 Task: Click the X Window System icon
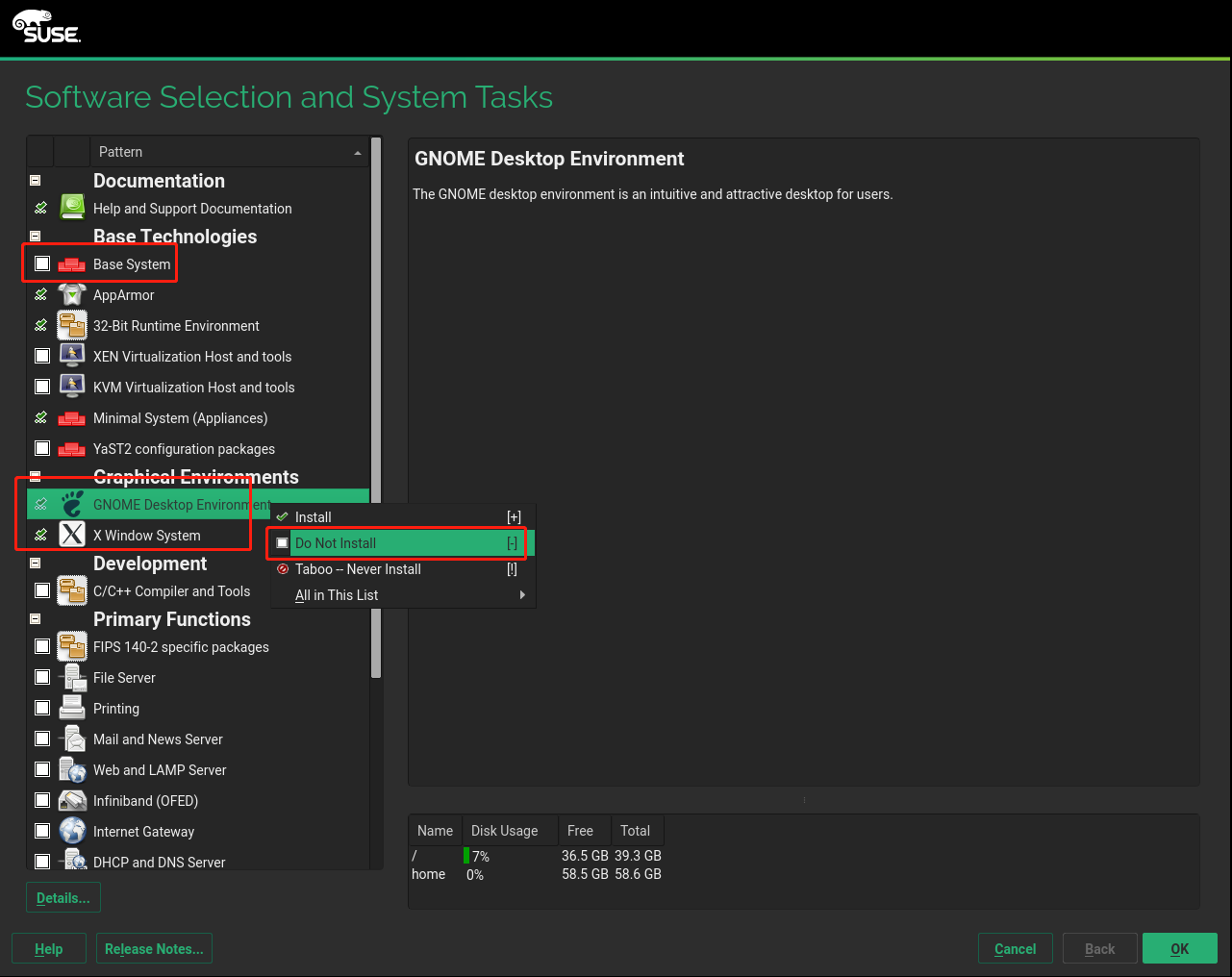(72, 535)
